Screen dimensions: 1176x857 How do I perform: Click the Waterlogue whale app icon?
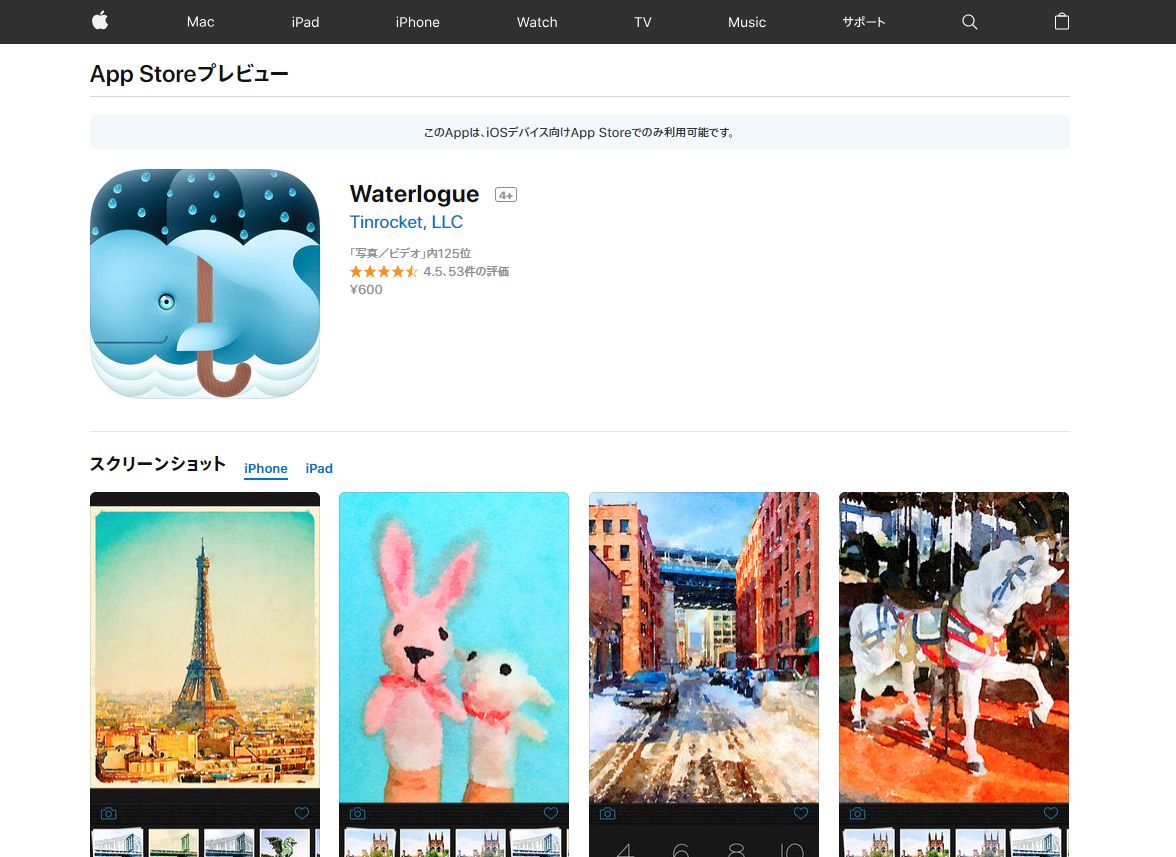[205, 284]
